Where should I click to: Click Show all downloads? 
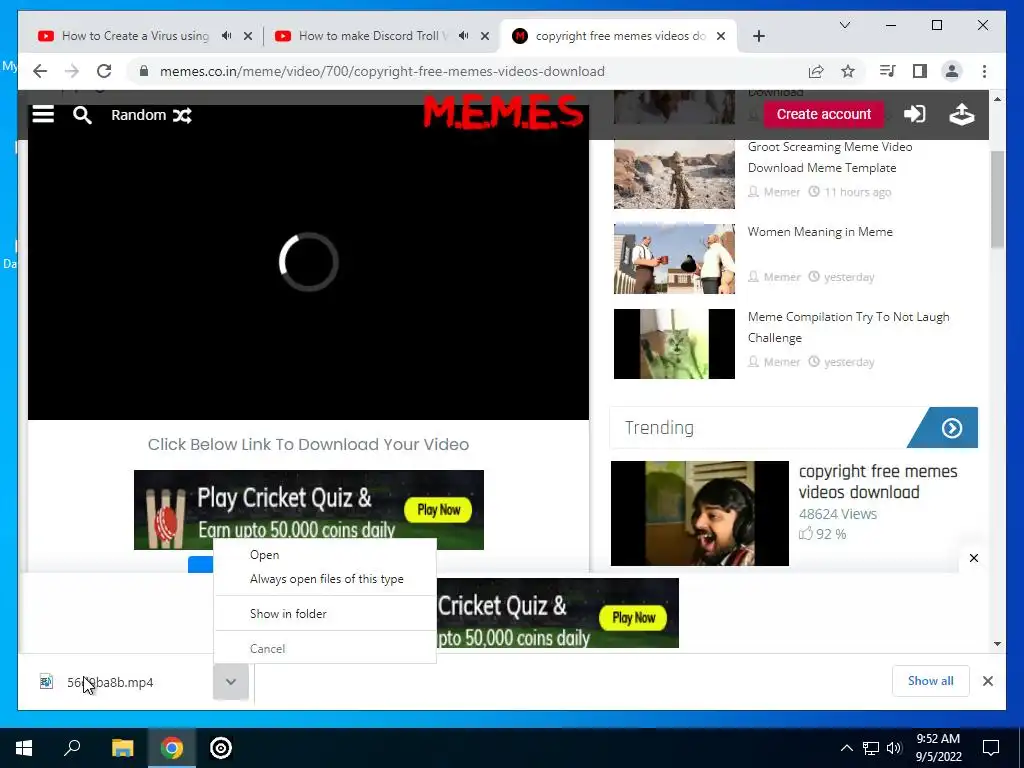[931, 681]
